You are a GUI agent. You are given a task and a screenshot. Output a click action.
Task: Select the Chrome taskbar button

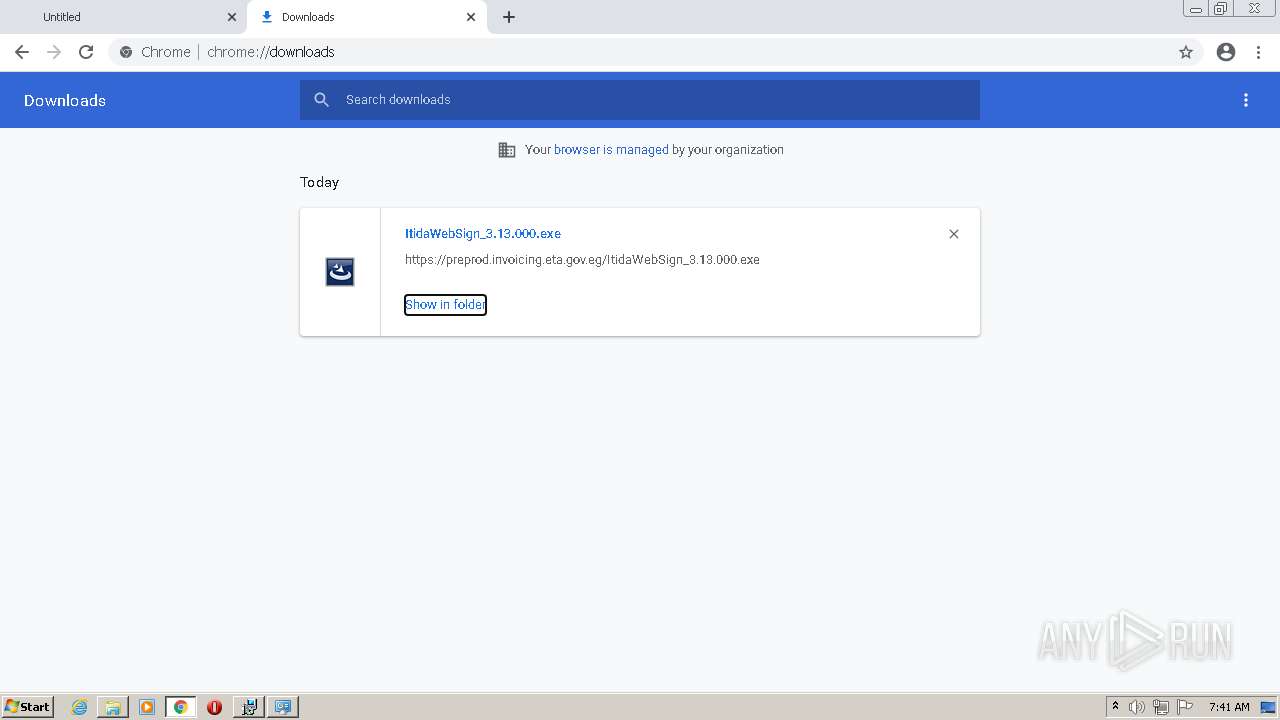pos(181,707)
